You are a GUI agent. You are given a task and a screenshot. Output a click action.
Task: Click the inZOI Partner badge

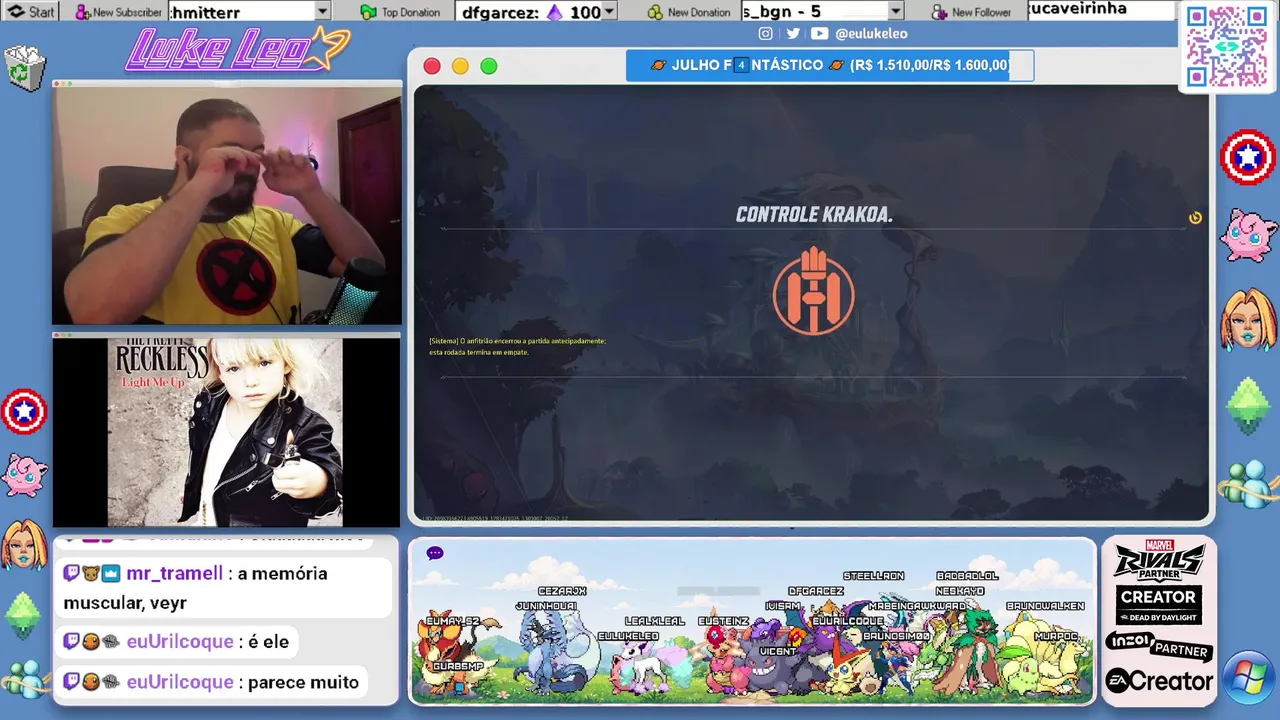point(1159,646)
